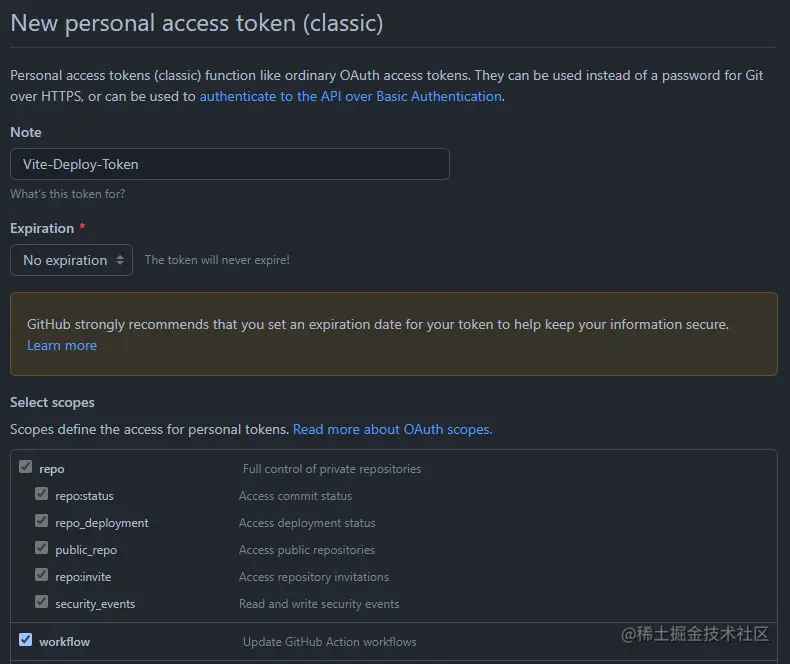The width and height of the screenshot is (790, 664).
Task: Open the No expiration dropdown
Action: pyautogui.click(x=72, y=260)
